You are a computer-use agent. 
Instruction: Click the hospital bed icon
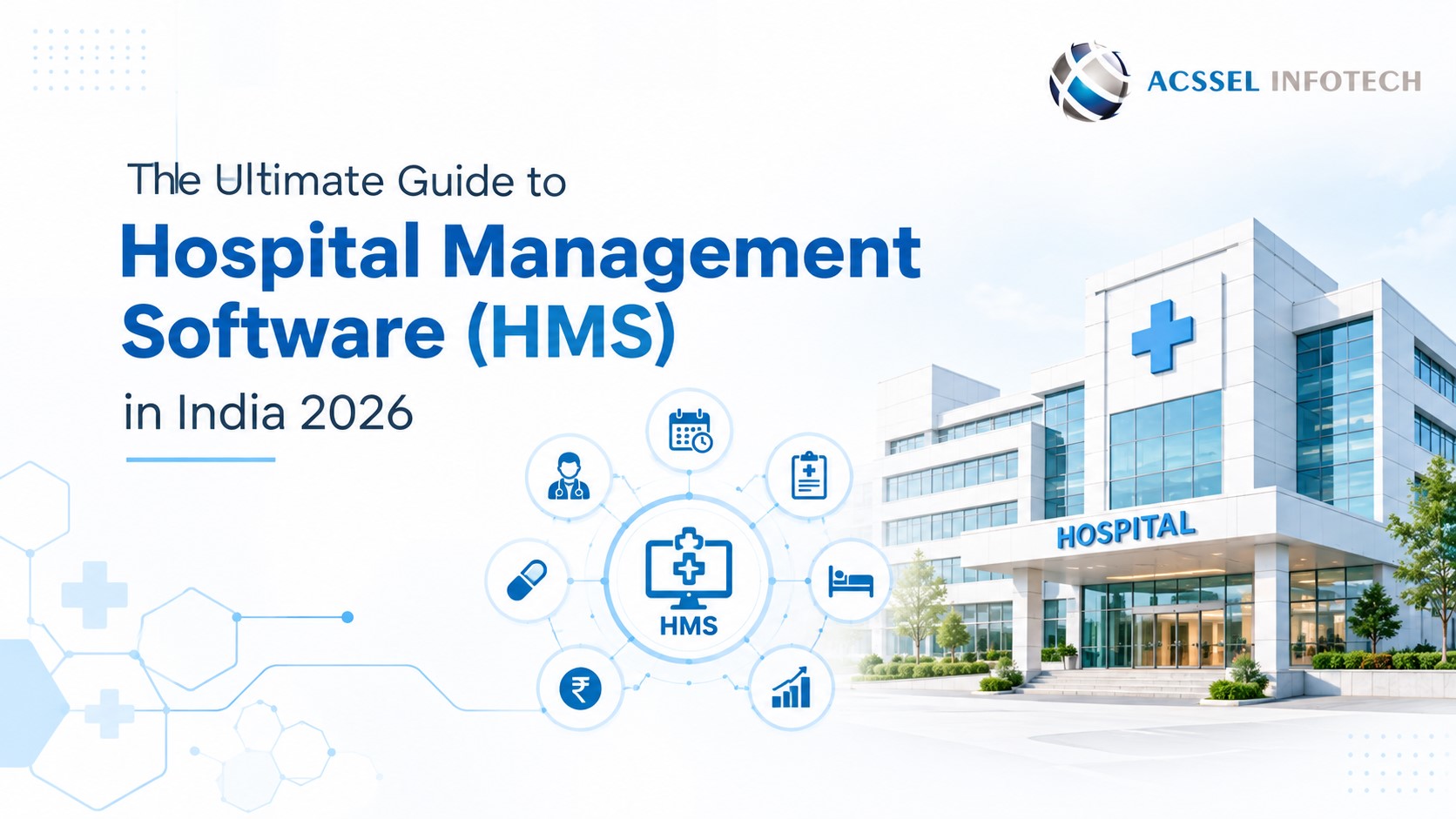851,581
